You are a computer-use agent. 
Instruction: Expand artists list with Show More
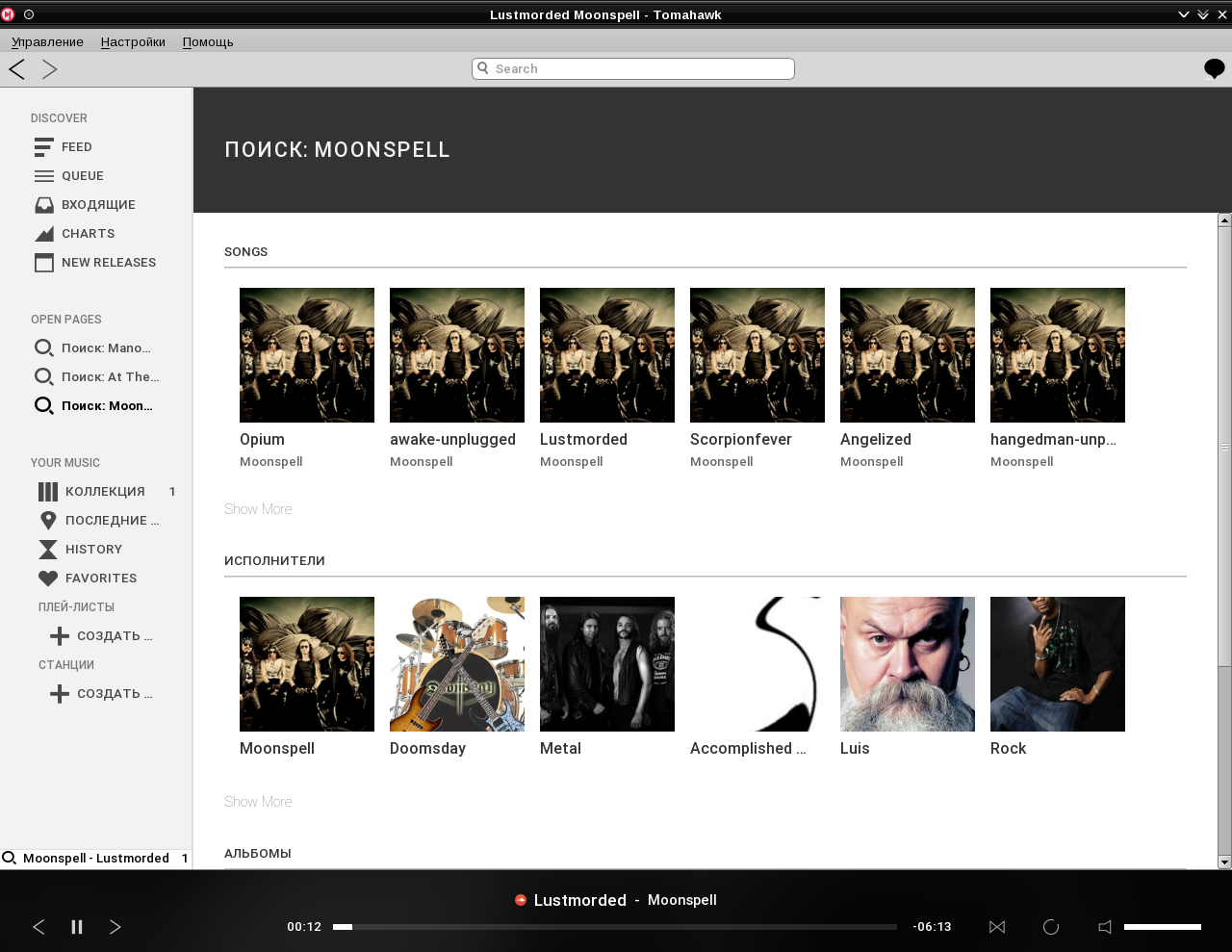tap(258, 802)
